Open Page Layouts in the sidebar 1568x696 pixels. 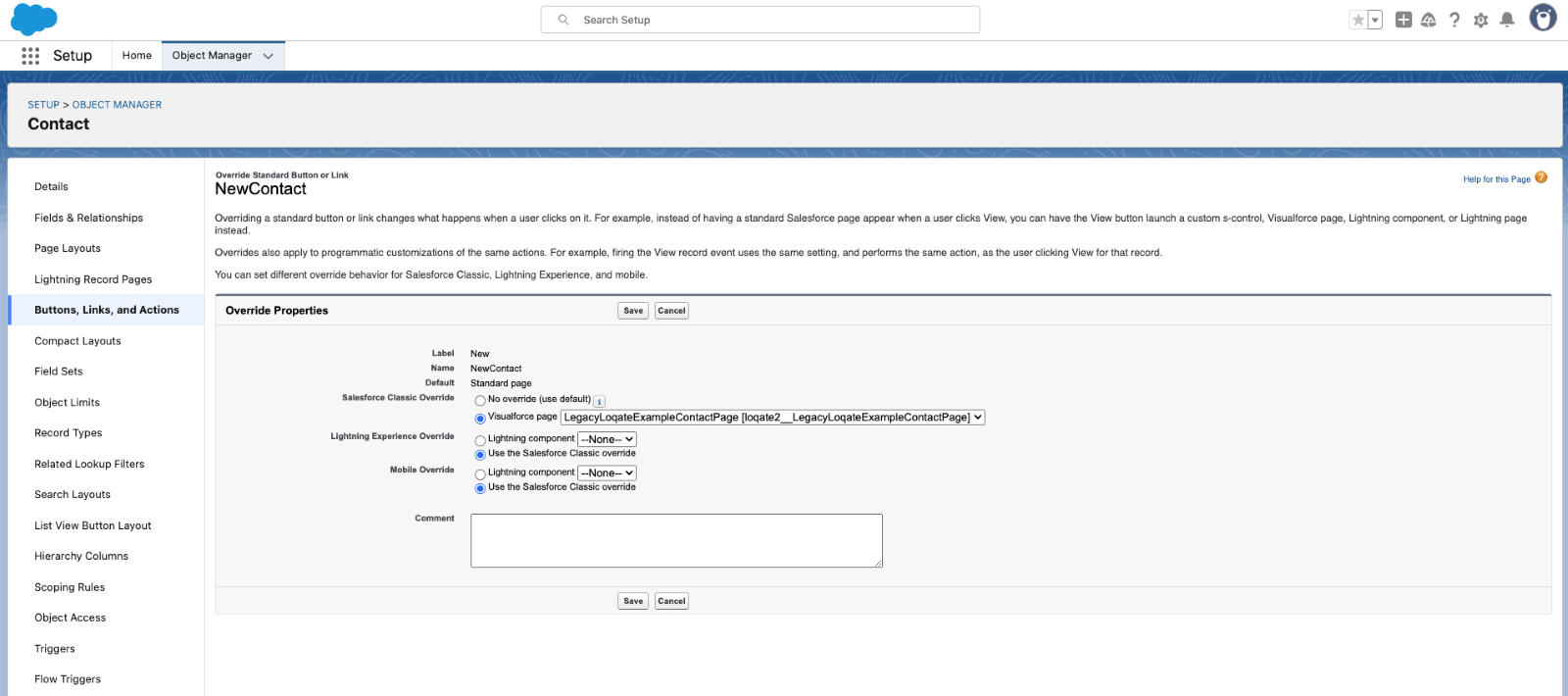(x=68, y=248)
